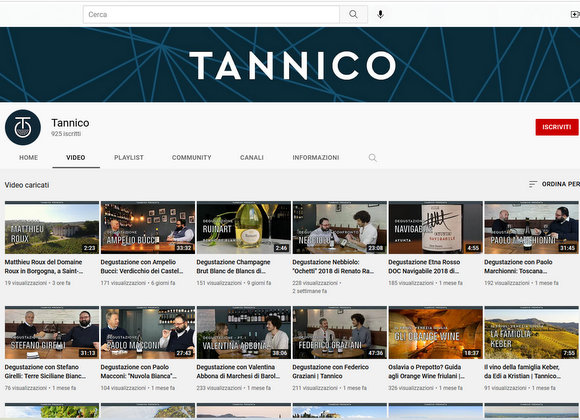Open title Degustazione con Paolo Macconi
Image resolution: width=580 pixels, height=420 pixels.
(x=139, y=372)
